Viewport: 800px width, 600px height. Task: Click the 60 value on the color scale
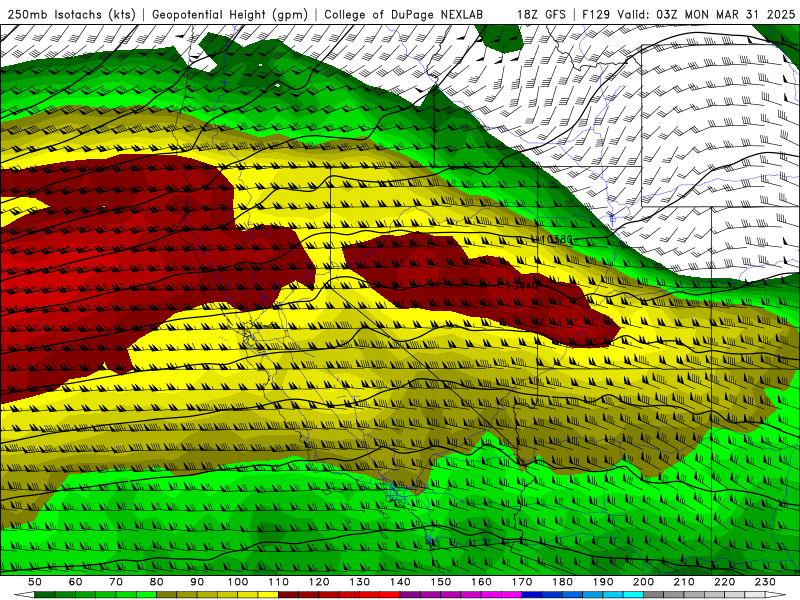pyautogui.click(x=76, y=582)
